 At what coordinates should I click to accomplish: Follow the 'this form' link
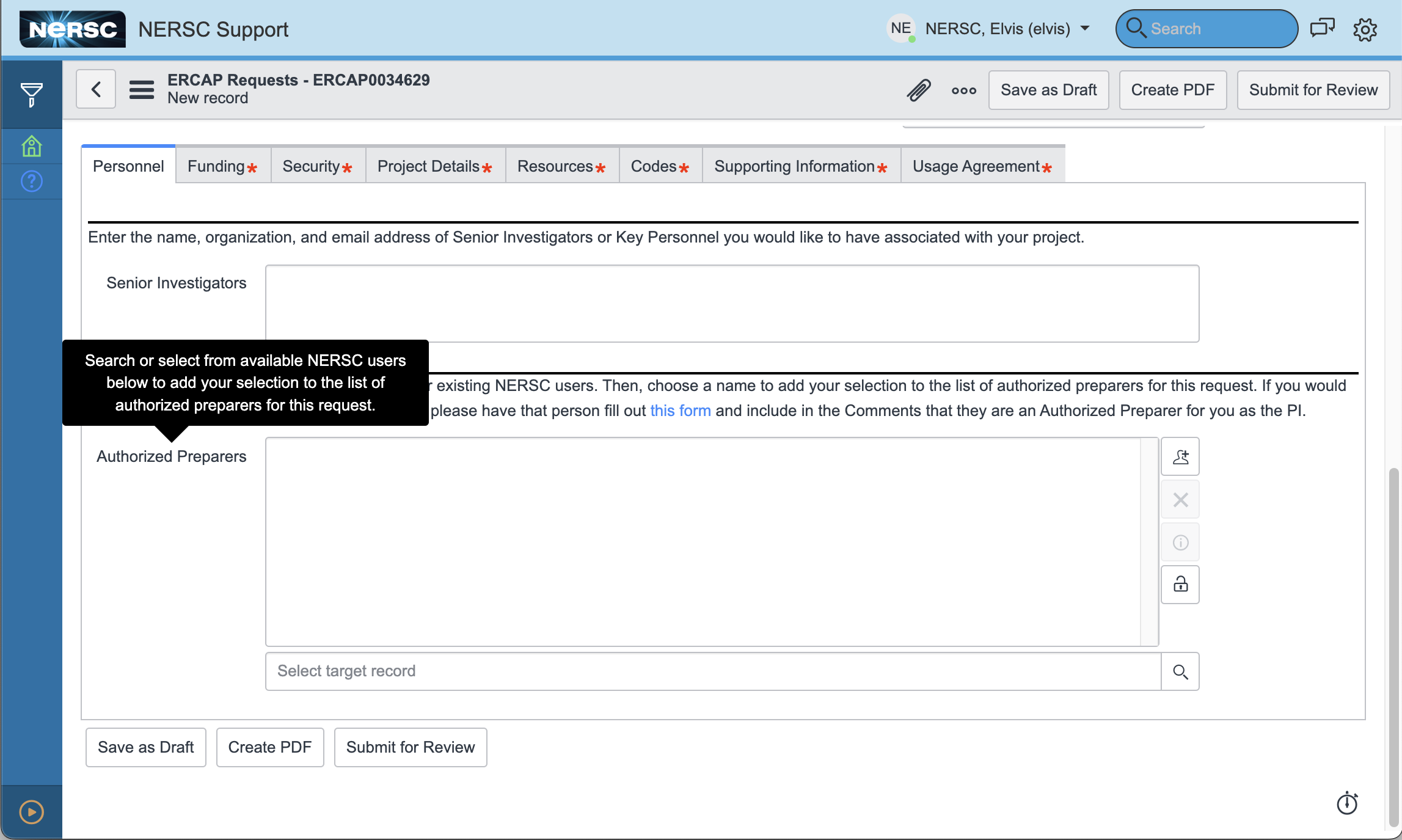click(x=680, y=411)
